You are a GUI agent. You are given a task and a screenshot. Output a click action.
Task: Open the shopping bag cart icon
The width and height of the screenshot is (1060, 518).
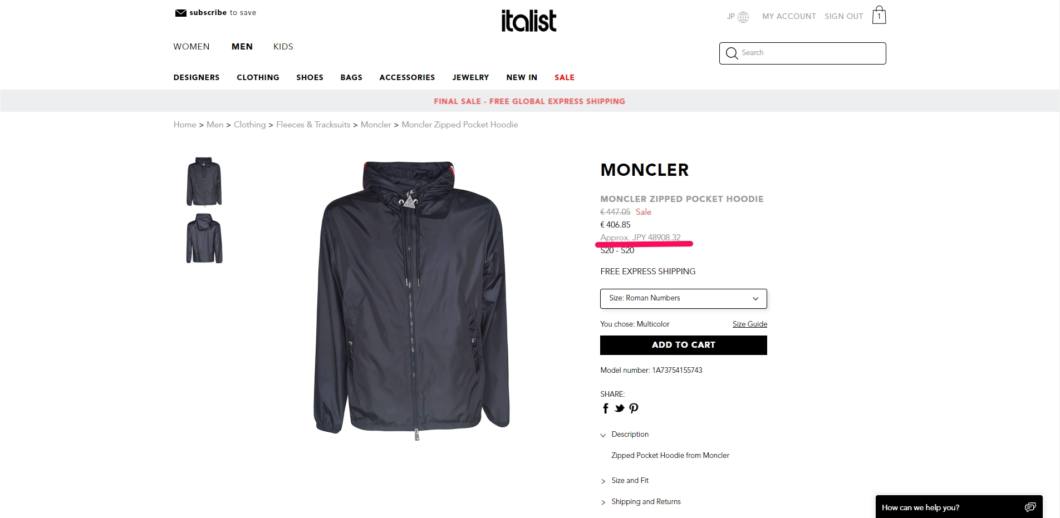[x=879, y=15]
